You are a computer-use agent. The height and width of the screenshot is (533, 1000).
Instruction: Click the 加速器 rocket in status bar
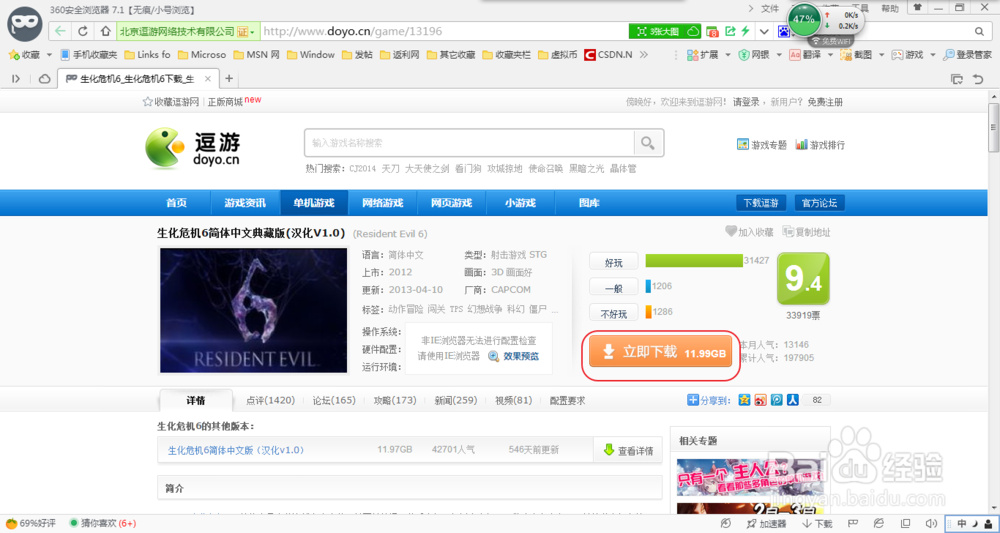pyautogui.click(x=766, y=523)
